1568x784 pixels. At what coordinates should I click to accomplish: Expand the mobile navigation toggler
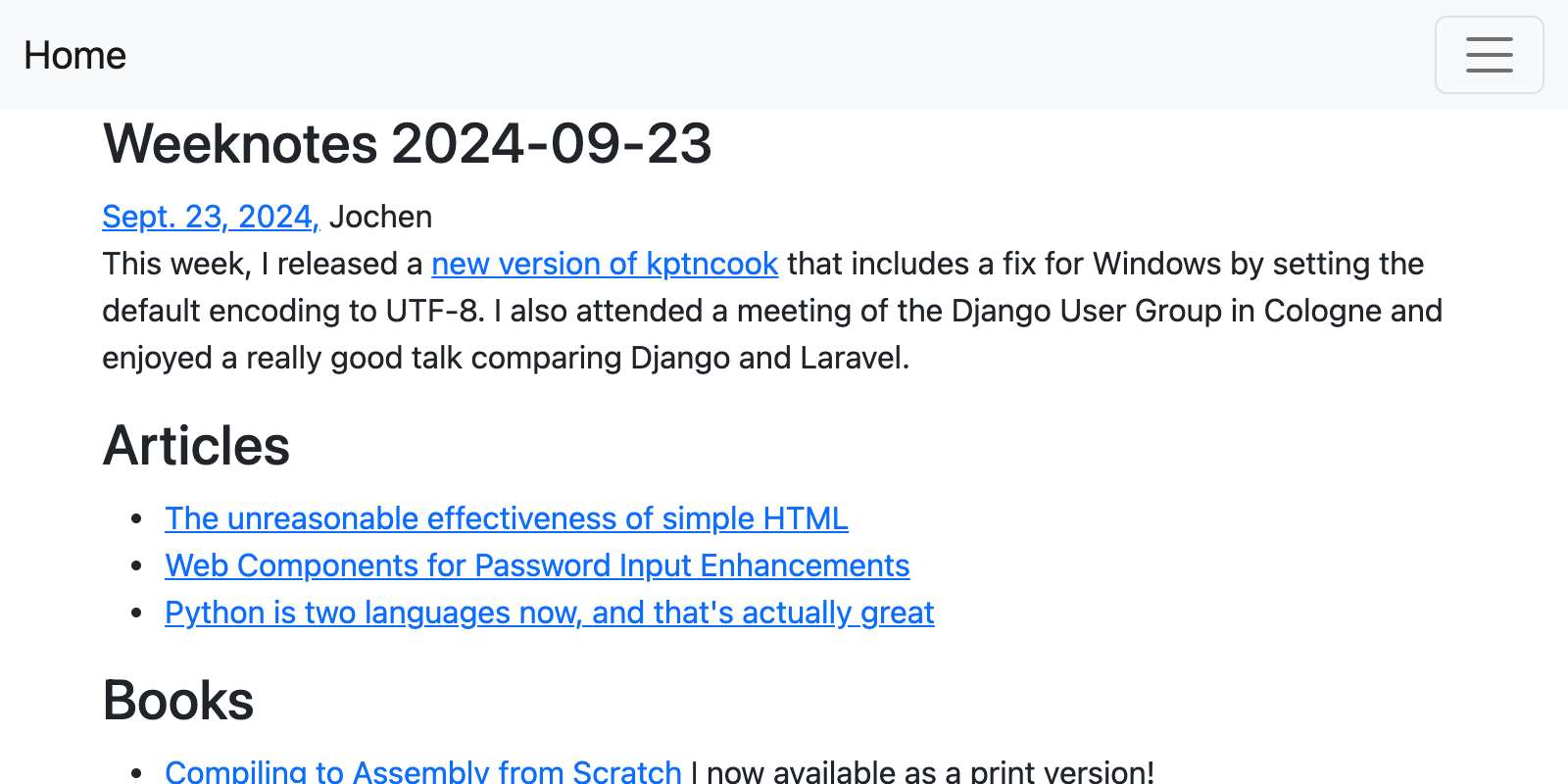[x=1488, y=55]
